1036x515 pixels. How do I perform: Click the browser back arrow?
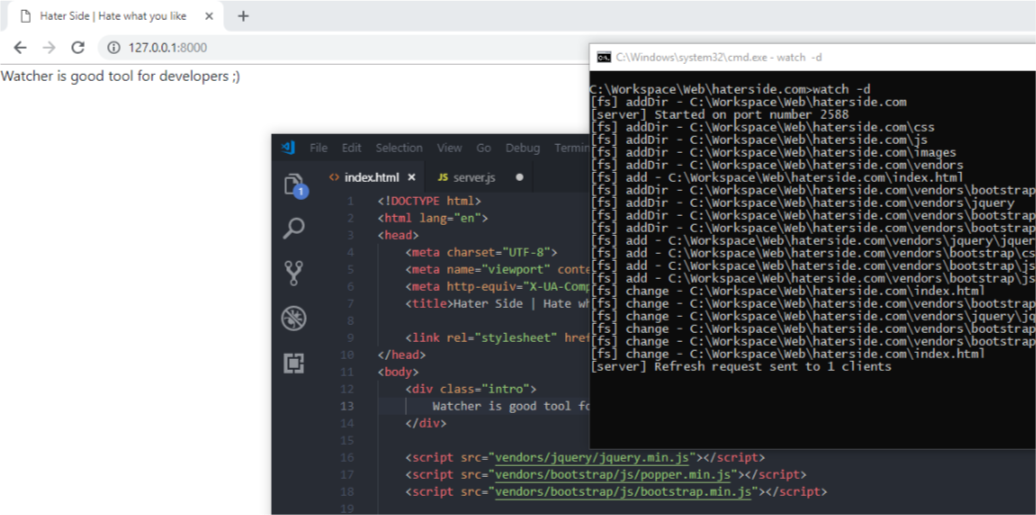coord(20,47)
